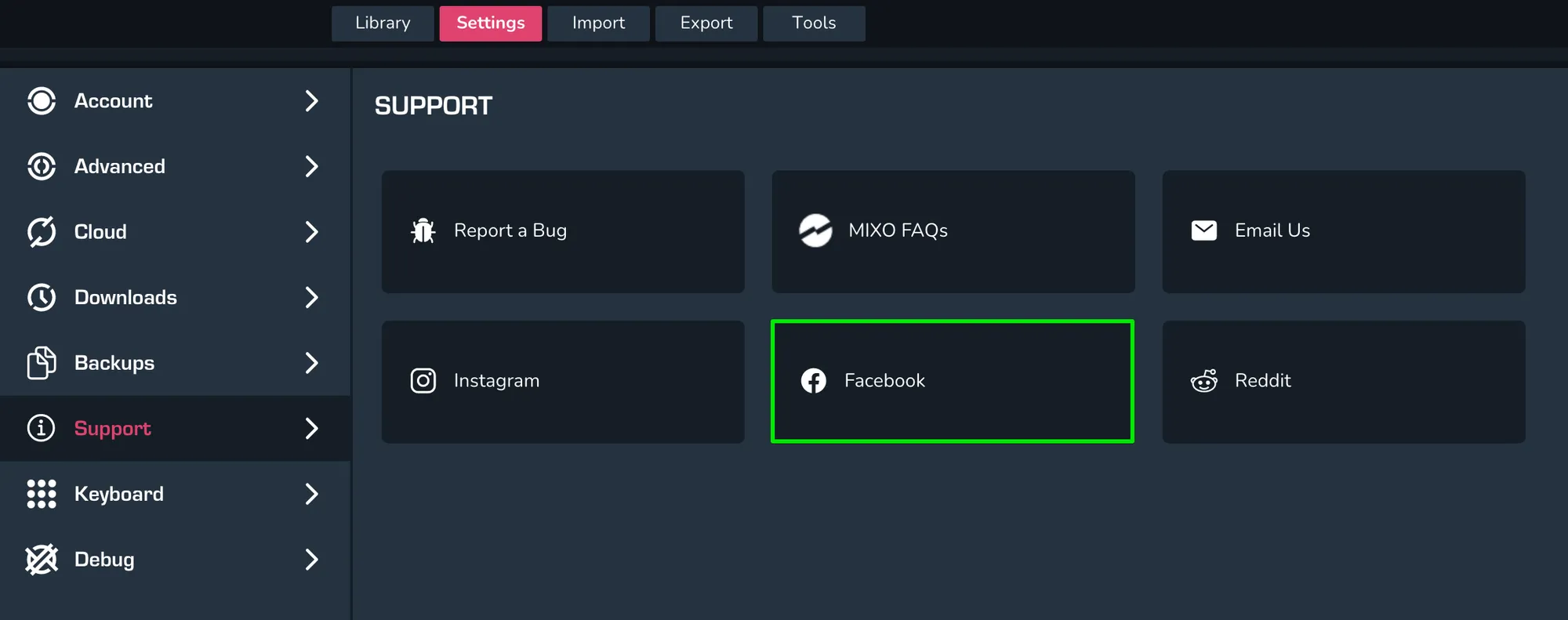Click the Backups documents icon
This screenshot has width=1568, height=620.
[x=42, y=363]
